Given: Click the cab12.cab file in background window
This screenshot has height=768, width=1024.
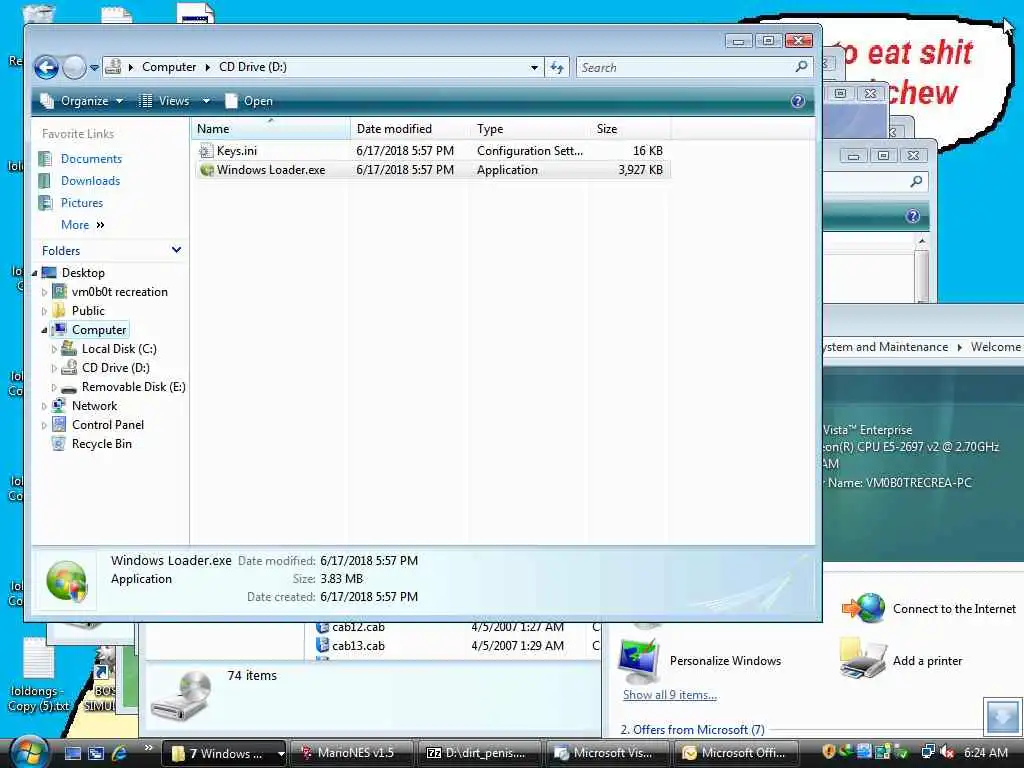Looking at the screenshot, I should (x=358, y=627).
